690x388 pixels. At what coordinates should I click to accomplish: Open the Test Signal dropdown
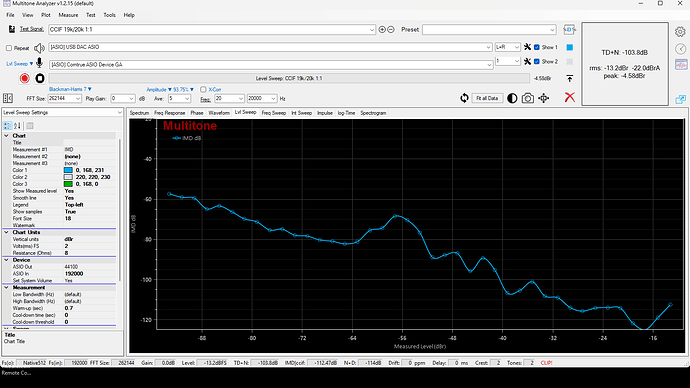[x=372, y=29]
